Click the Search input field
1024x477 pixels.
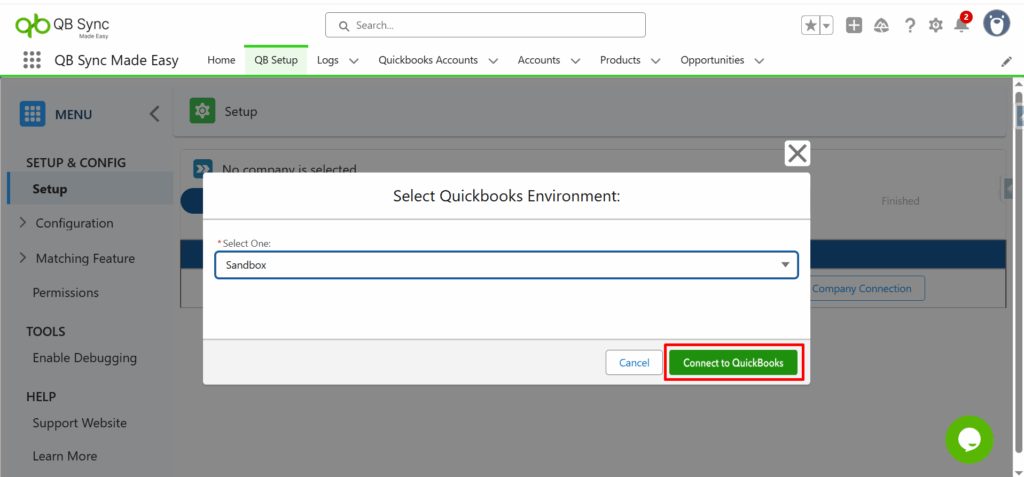[x=486, y=25]
